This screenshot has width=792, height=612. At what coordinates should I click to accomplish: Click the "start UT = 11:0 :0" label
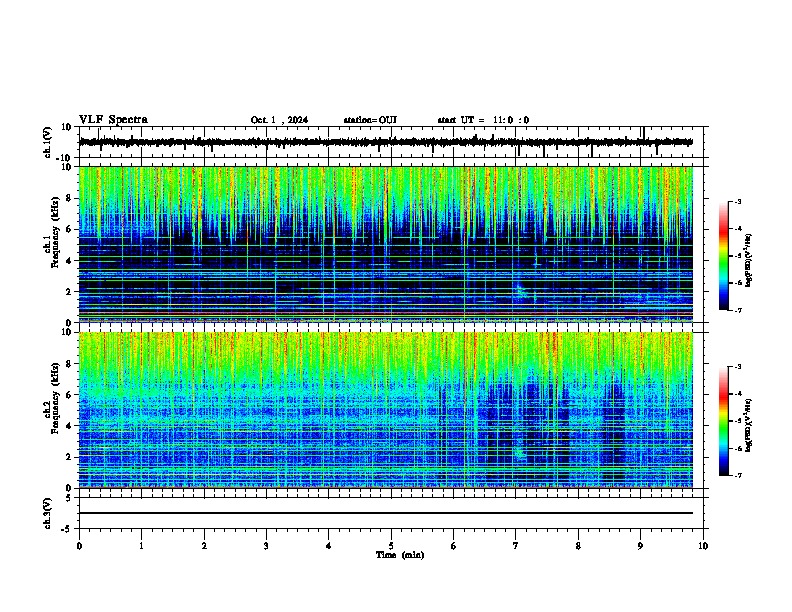[x=483, y=120]
